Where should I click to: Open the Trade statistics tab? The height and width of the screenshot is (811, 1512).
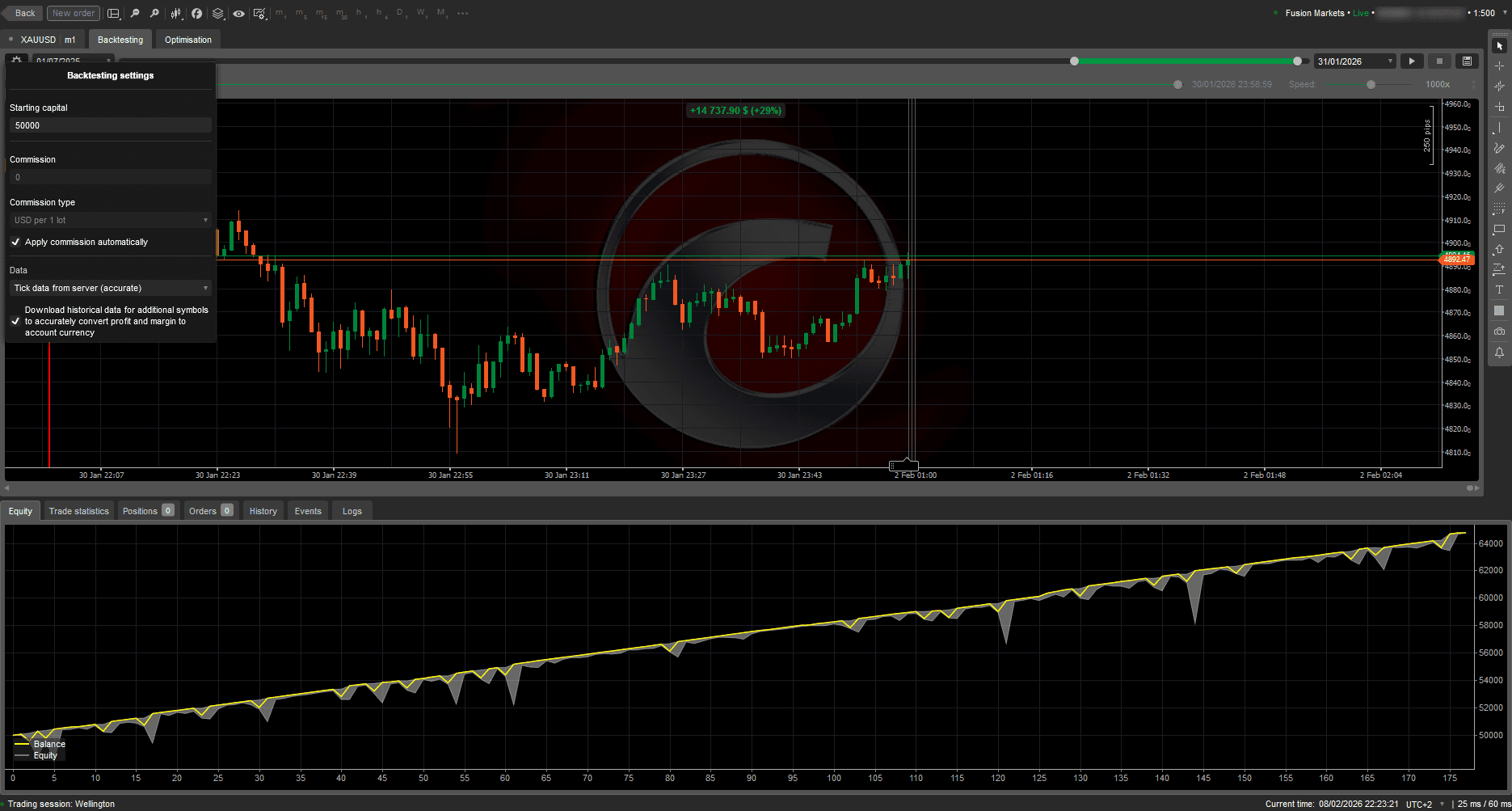[78, 510]
